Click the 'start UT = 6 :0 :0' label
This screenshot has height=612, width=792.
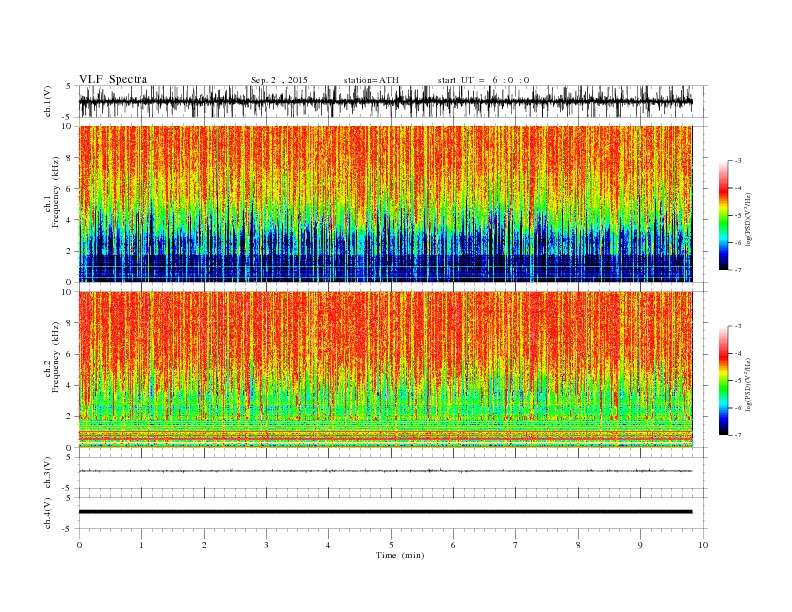tap(483, 80)
